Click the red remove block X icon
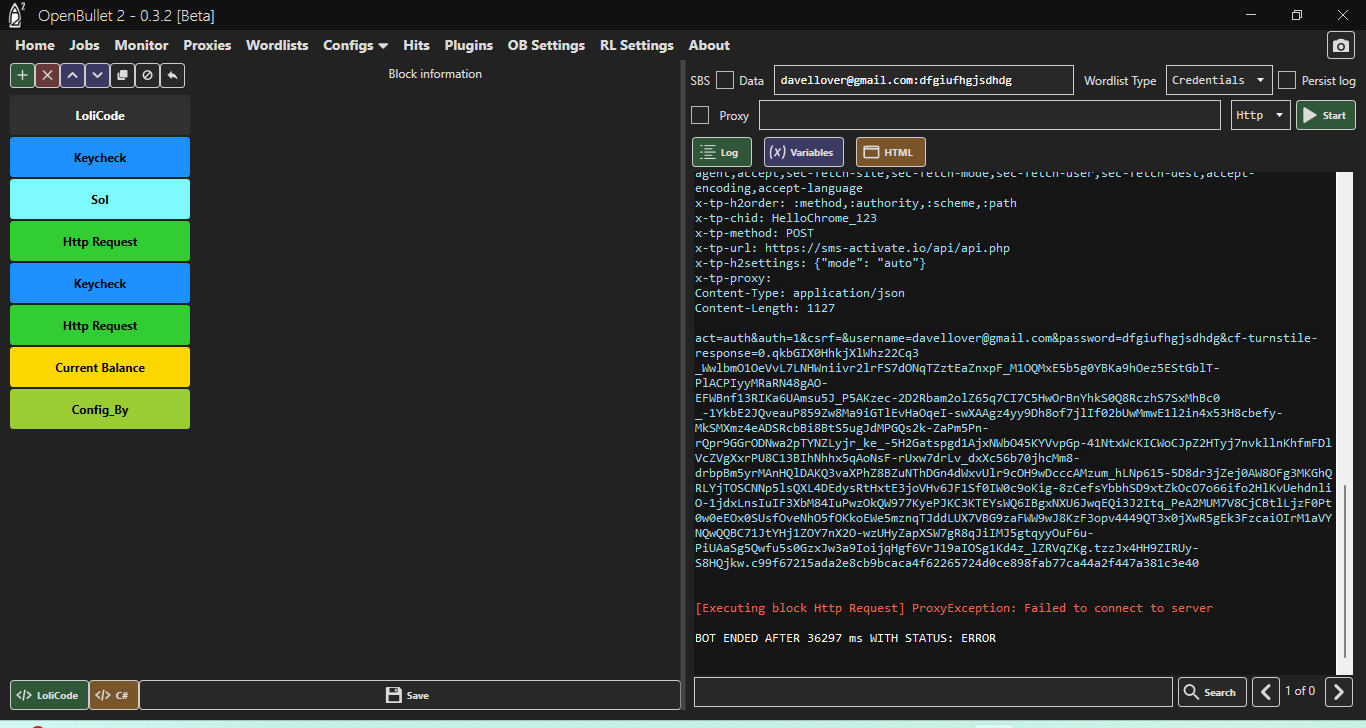Screen dimensions: 1366x728 pyautogui.click(x=47, y=75)
